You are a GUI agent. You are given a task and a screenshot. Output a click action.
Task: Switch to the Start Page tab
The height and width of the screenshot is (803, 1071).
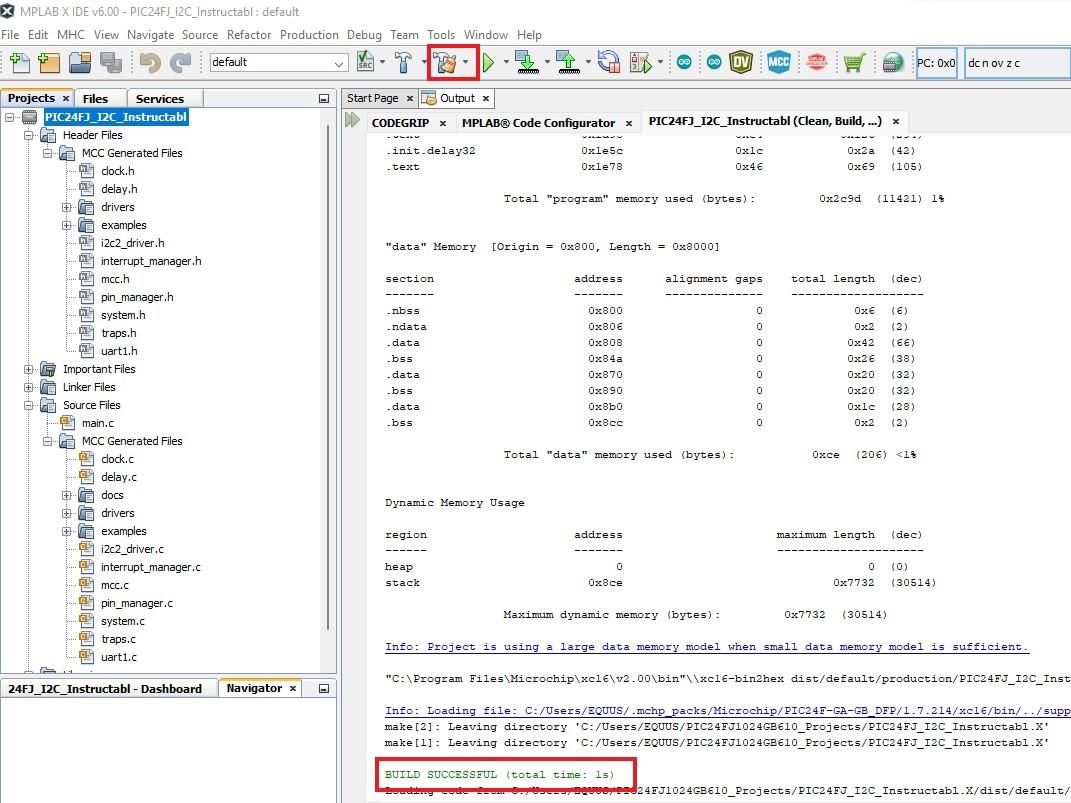[x=372, y=98]
